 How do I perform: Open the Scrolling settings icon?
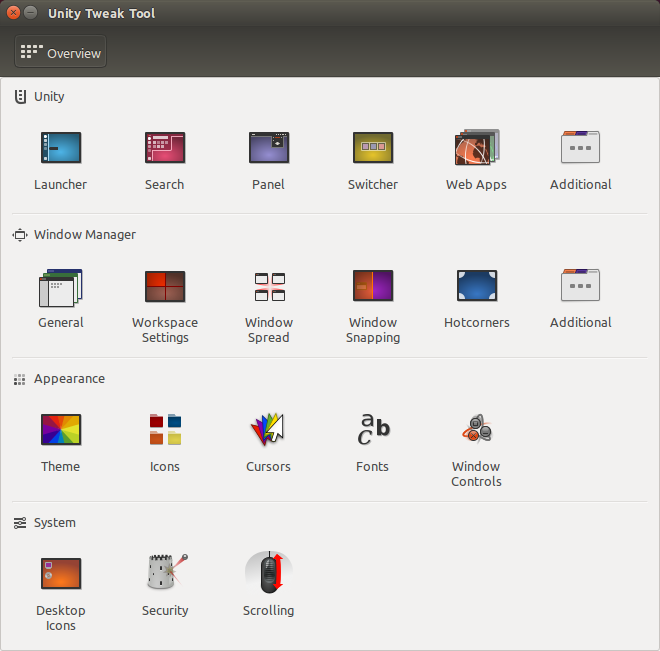(x=269, y=572)
